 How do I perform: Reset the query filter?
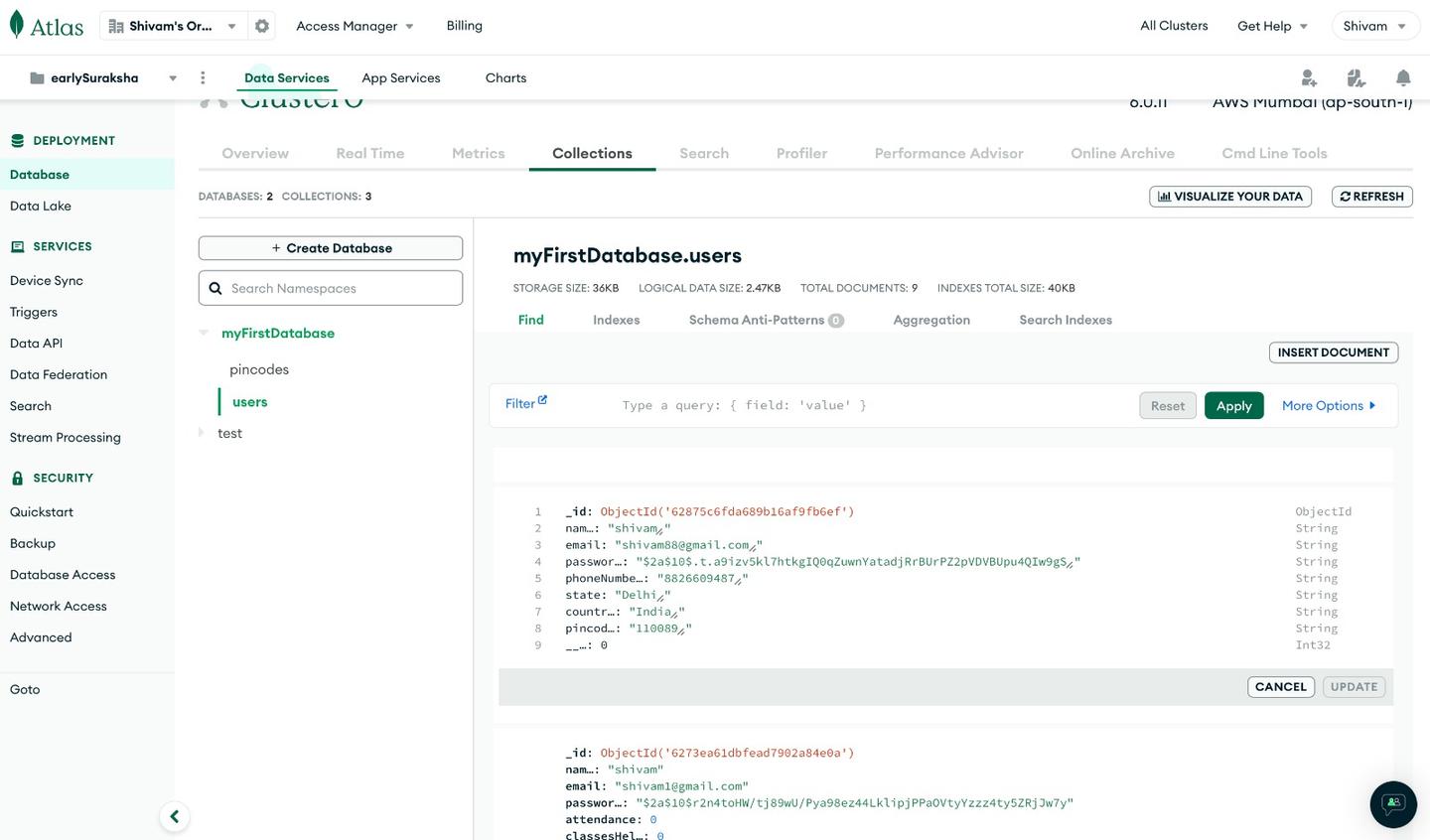1168,405
